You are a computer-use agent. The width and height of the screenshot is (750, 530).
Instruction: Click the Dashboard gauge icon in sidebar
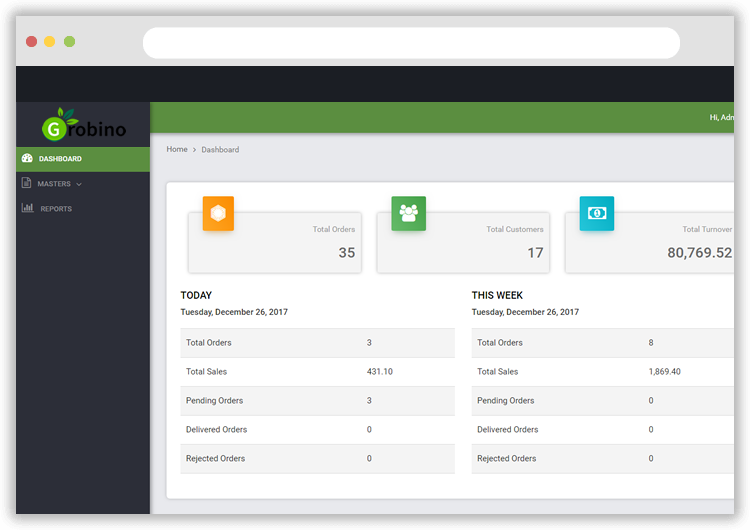(x=27, y=158)
